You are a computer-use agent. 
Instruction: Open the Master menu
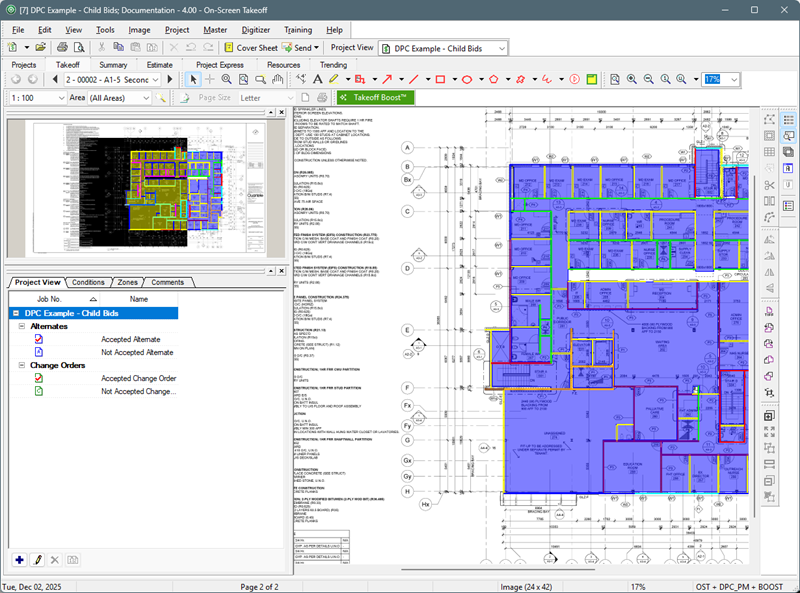[x=215, y=30]
